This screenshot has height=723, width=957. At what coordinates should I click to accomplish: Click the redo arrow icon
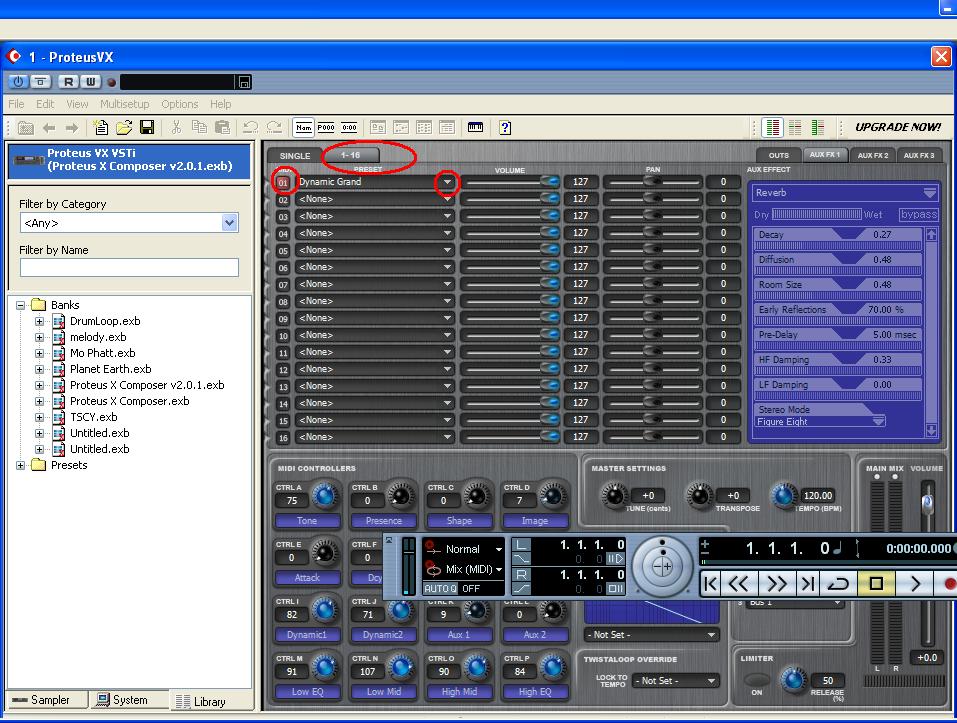click(274, 128)
